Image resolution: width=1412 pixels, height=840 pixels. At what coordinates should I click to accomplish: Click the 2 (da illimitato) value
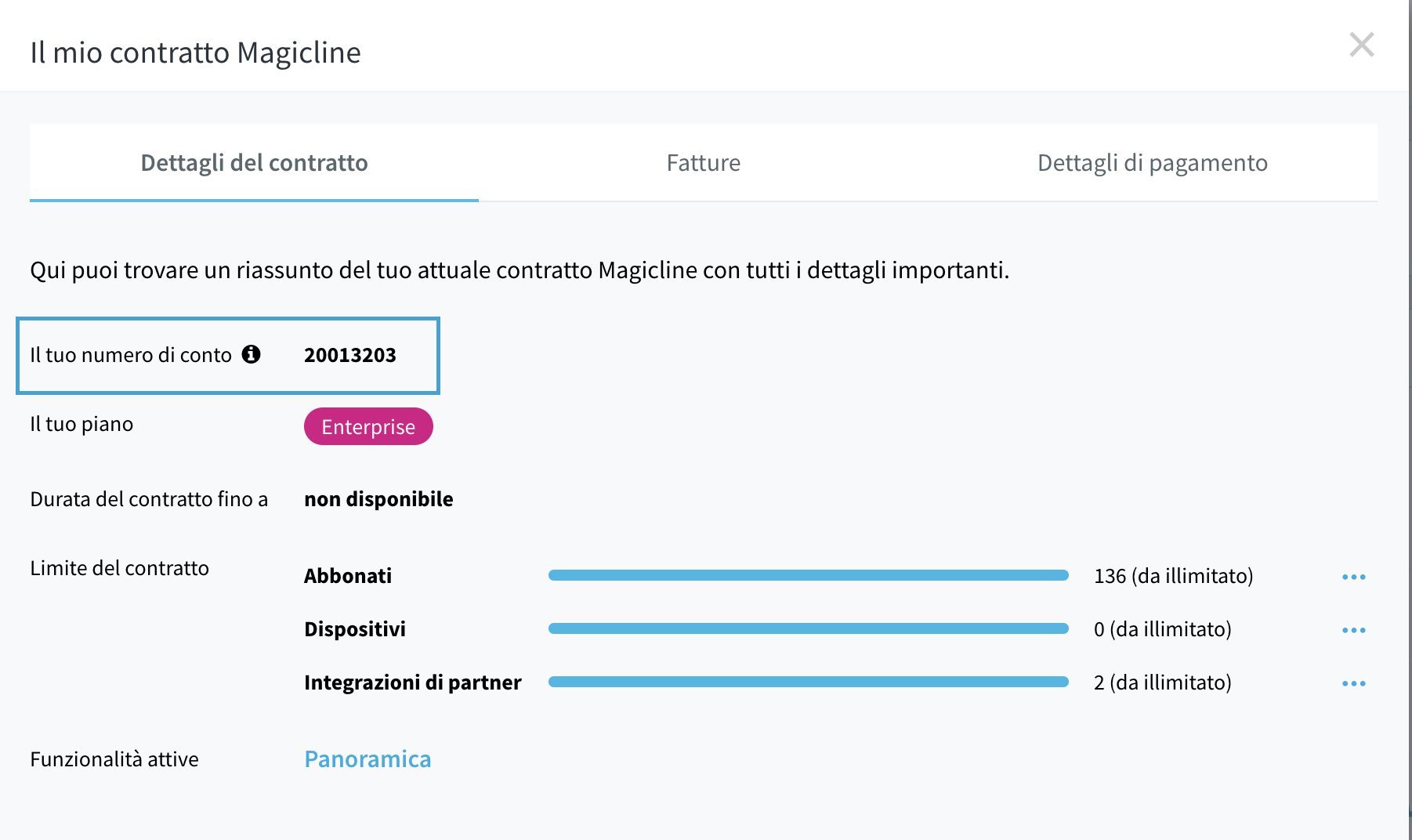pyautogui.click(x=1162, y=682)
